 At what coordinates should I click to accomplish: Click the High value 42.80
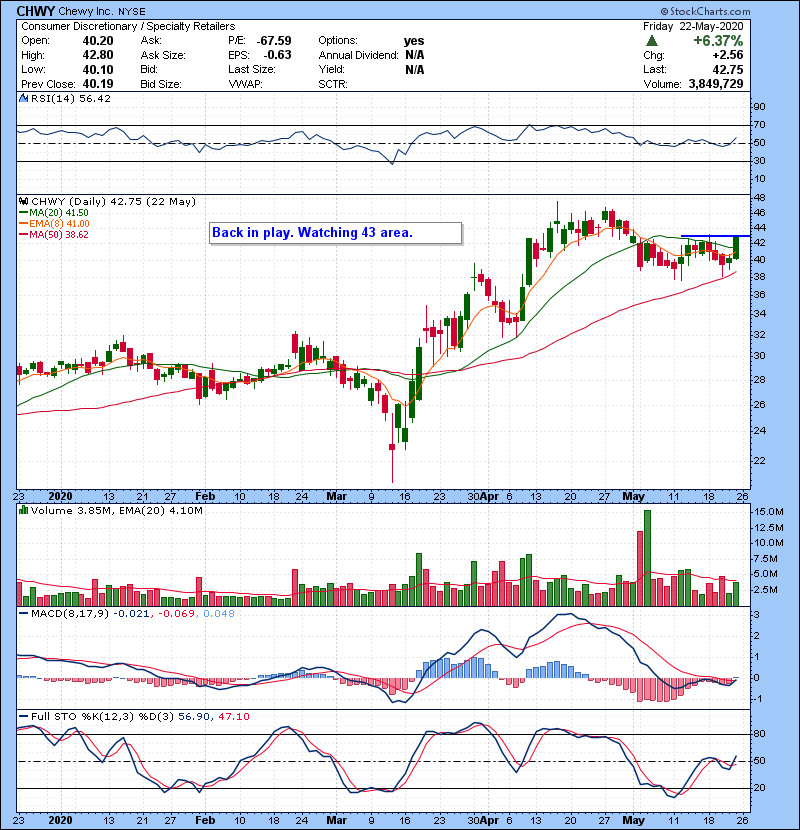click(x=98, y=55)
